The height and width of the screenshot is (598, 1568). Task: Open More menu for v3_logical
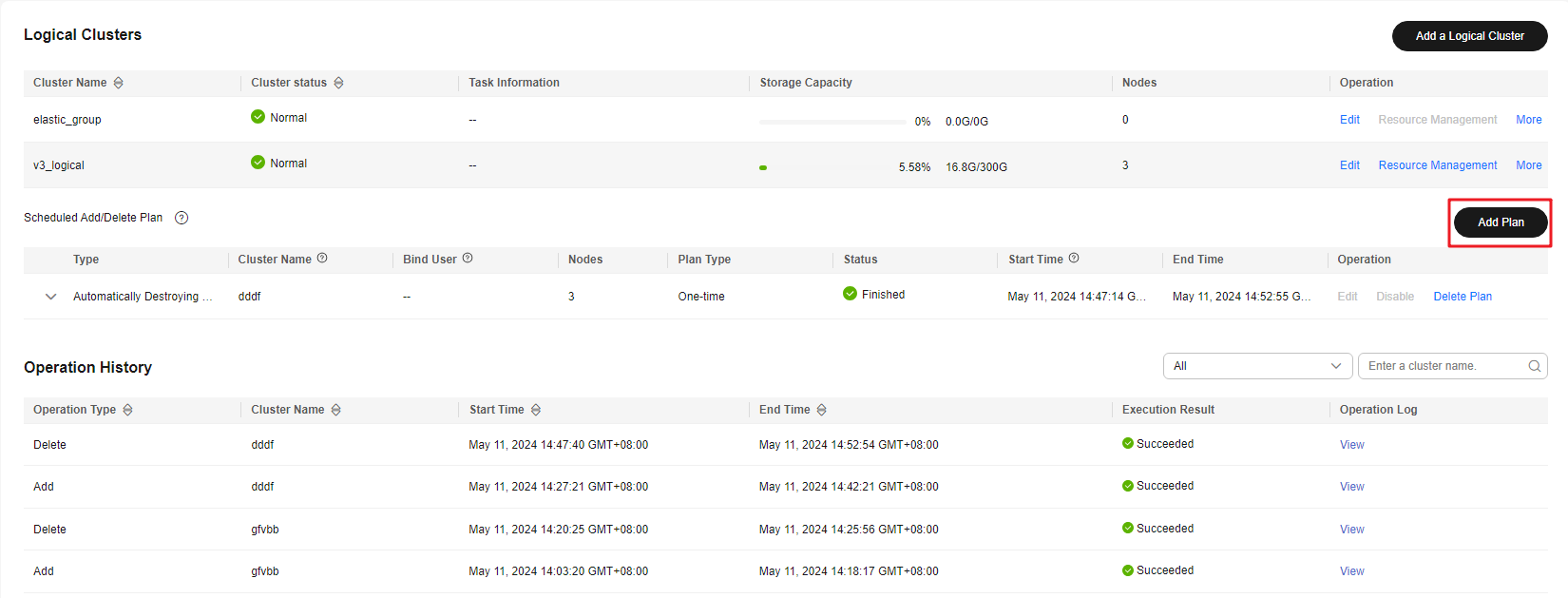click(x=1528, y=165)
